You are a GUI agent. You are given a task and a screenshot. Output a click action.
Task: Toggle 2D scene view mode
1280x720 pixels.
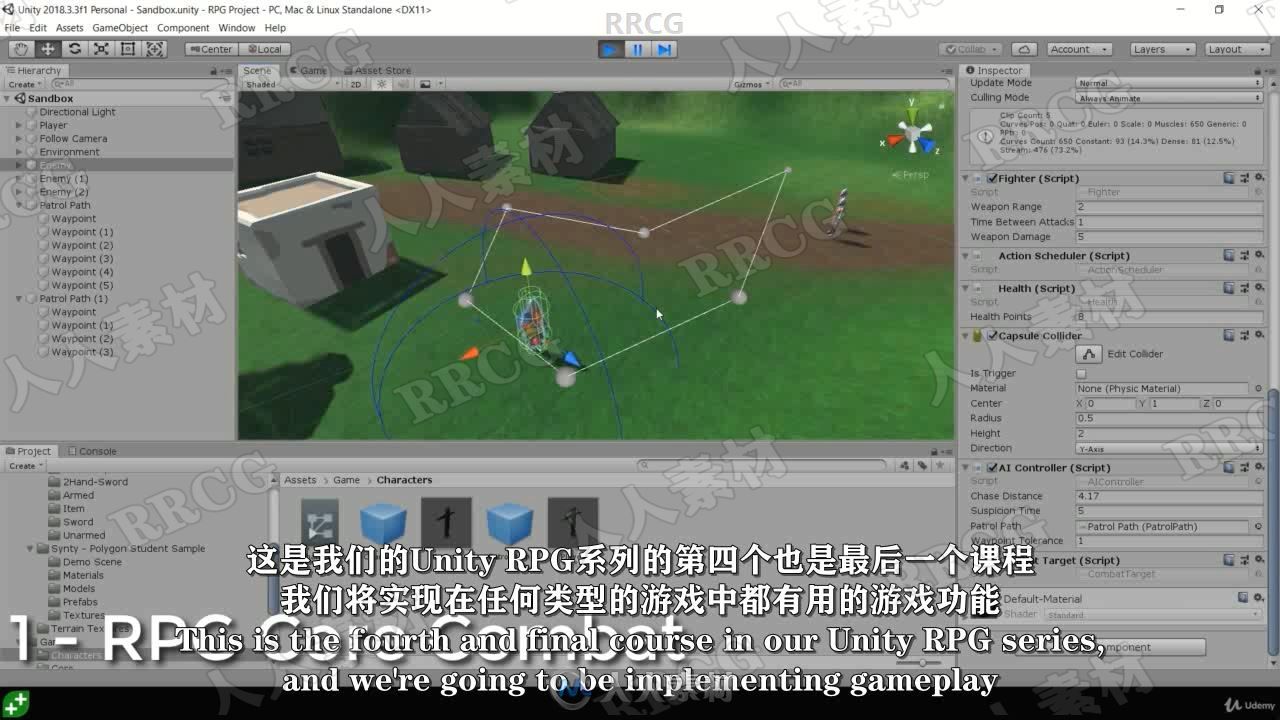[355, 85]
